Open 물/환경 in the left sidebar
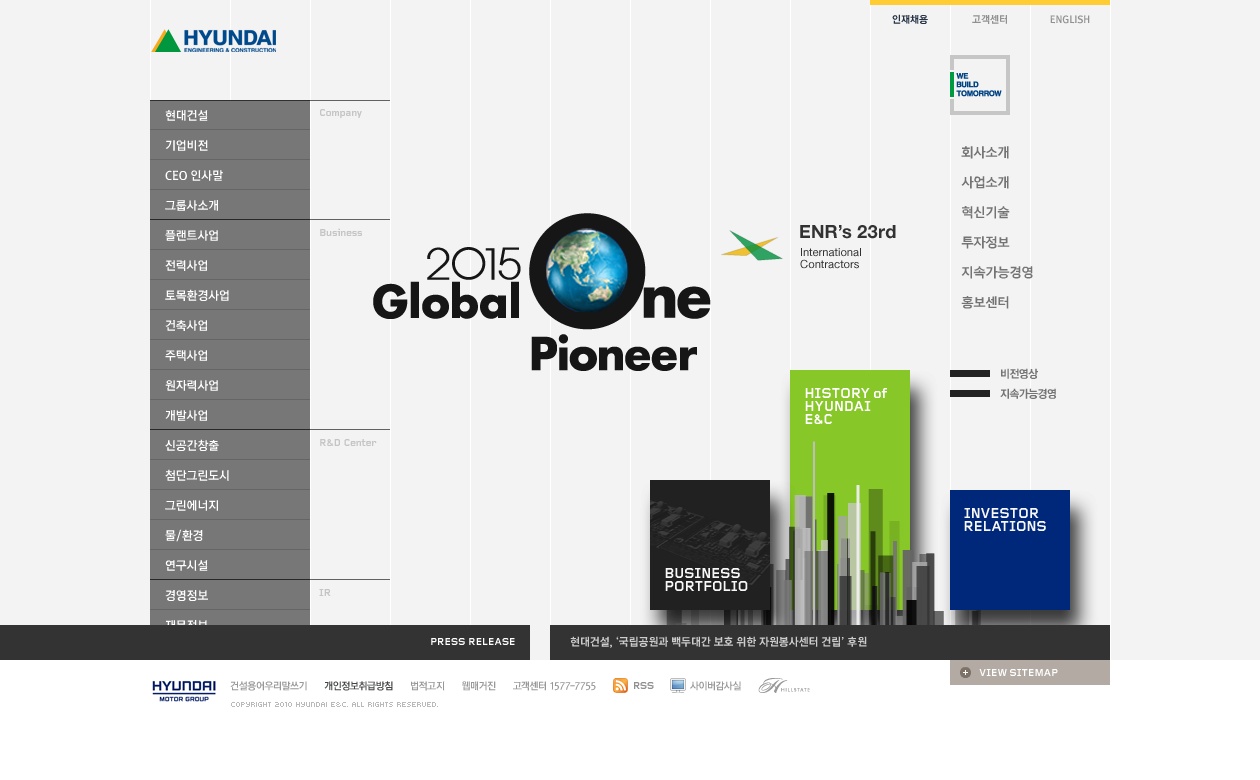The width and height of the screenshot is (1260, 780). 230,535
